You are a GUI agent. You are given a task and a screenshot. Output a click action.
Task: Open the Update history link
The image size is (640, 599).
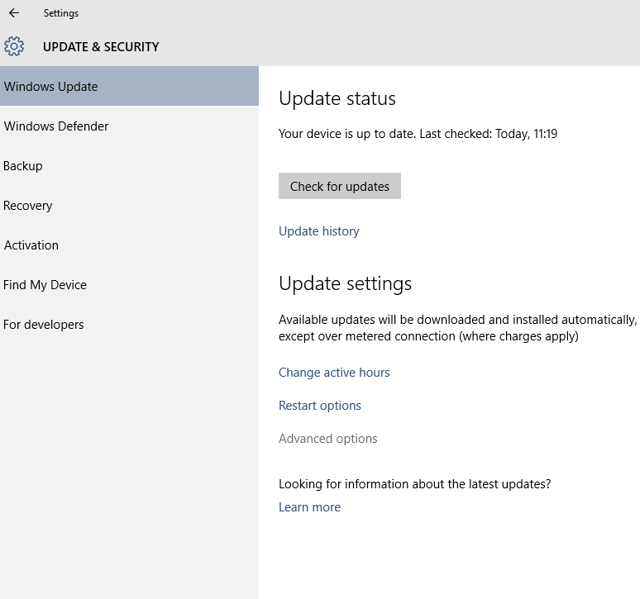(319, 231)
